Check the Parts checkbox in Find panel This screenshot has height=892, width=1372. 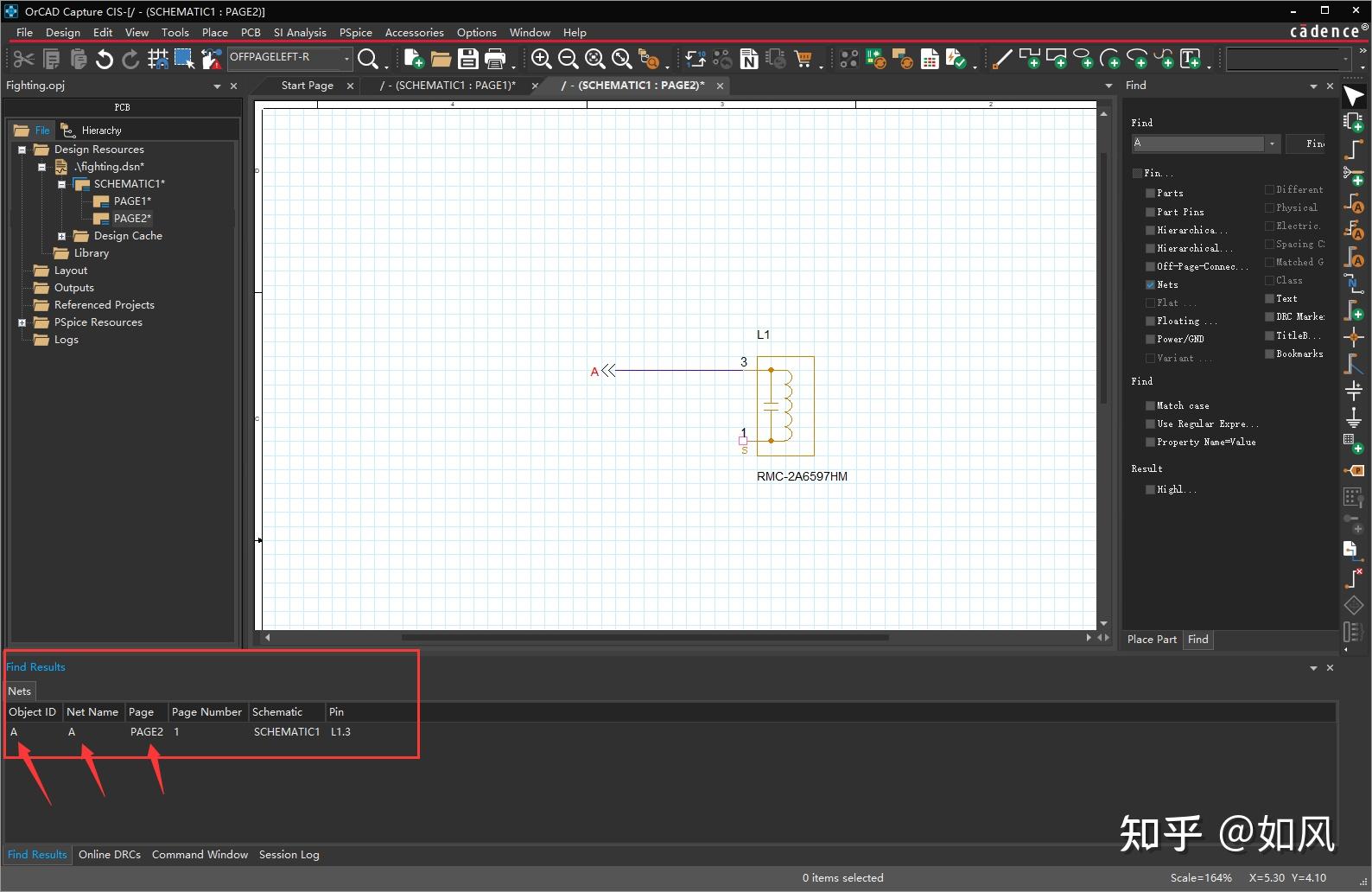click(x=1150, y=193)
